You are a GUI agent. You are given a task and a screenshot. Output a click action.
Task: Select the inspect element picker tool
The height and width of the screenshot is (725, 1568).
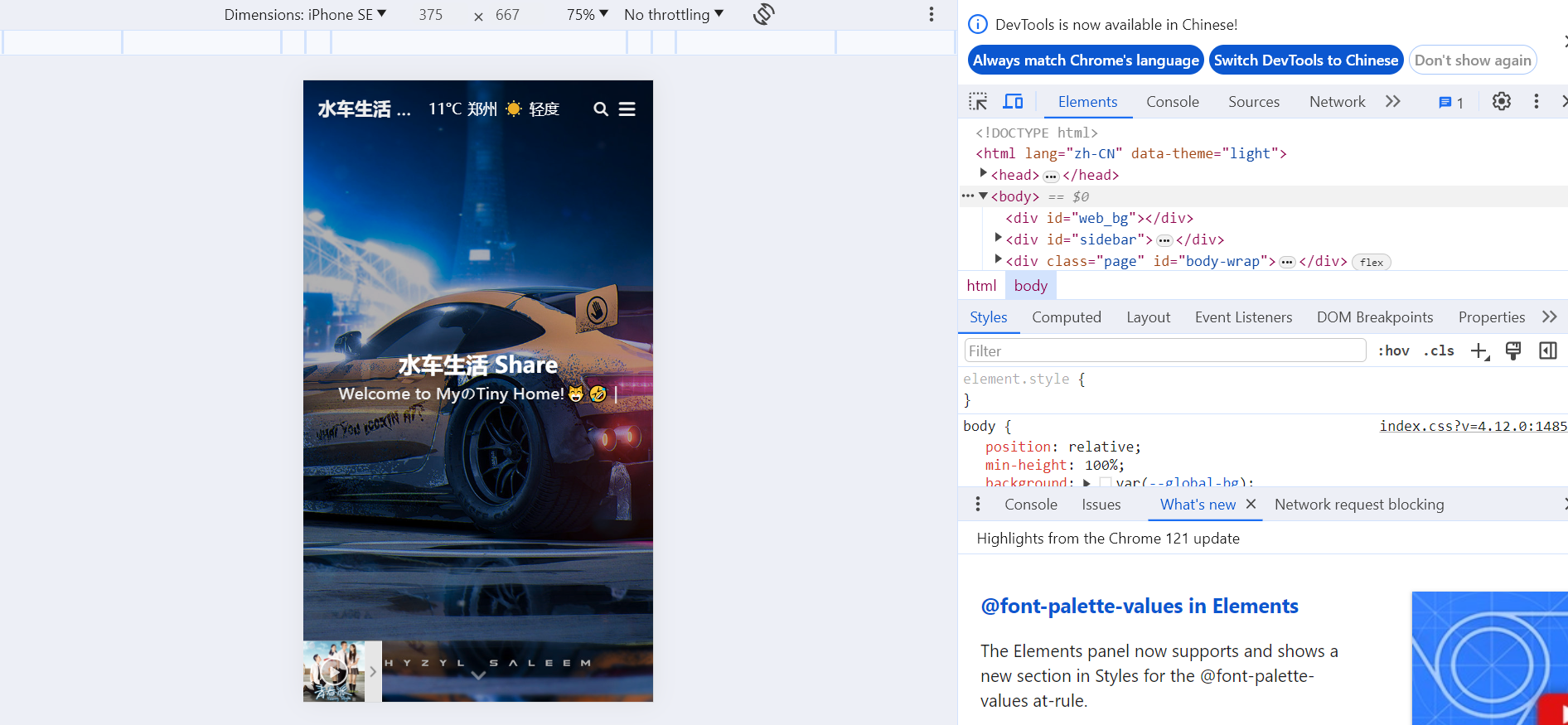coord(978,102)
